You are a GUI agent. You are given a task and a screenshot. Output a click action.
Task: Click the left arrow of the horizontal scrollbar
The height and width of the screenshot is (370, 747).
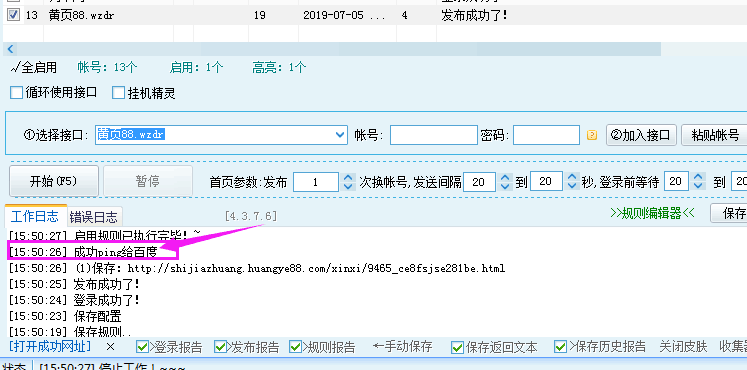tap(10, 49)
